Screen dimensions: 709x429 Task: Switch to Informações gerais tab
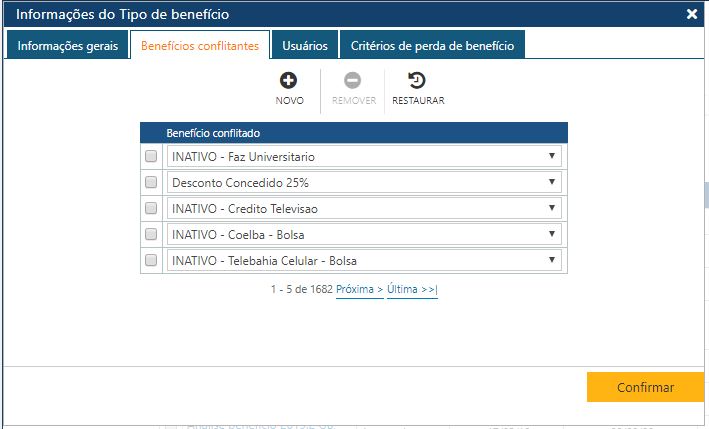pos(68,45)
